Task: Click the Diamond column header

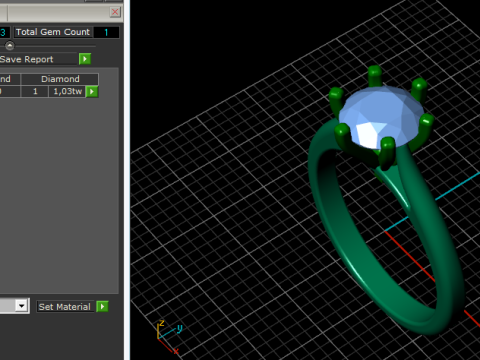Action: 60,79
